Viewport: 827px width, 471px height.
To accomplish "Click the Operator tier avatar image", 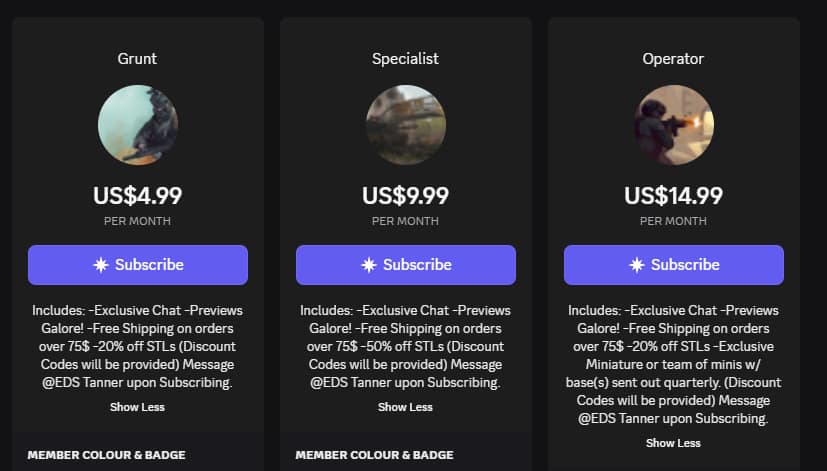I will click(674, 125).
